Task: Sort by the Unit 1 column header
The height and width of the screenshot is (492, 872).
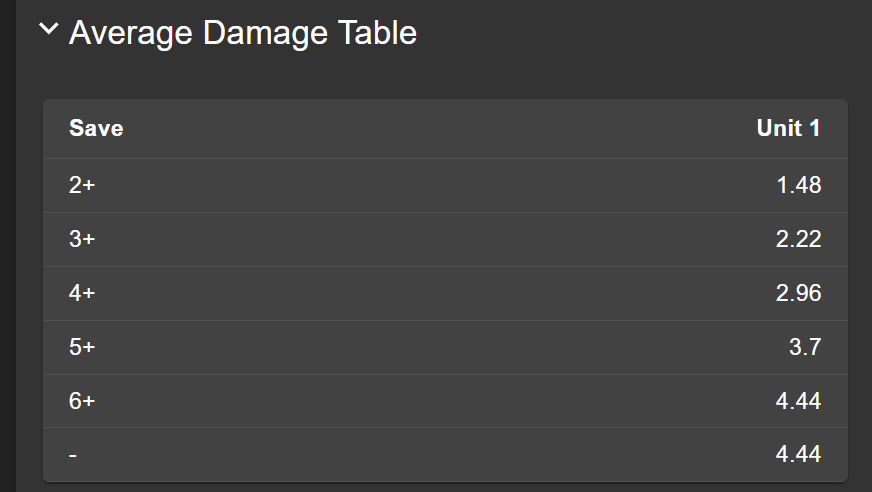Action: coord(788,128)
